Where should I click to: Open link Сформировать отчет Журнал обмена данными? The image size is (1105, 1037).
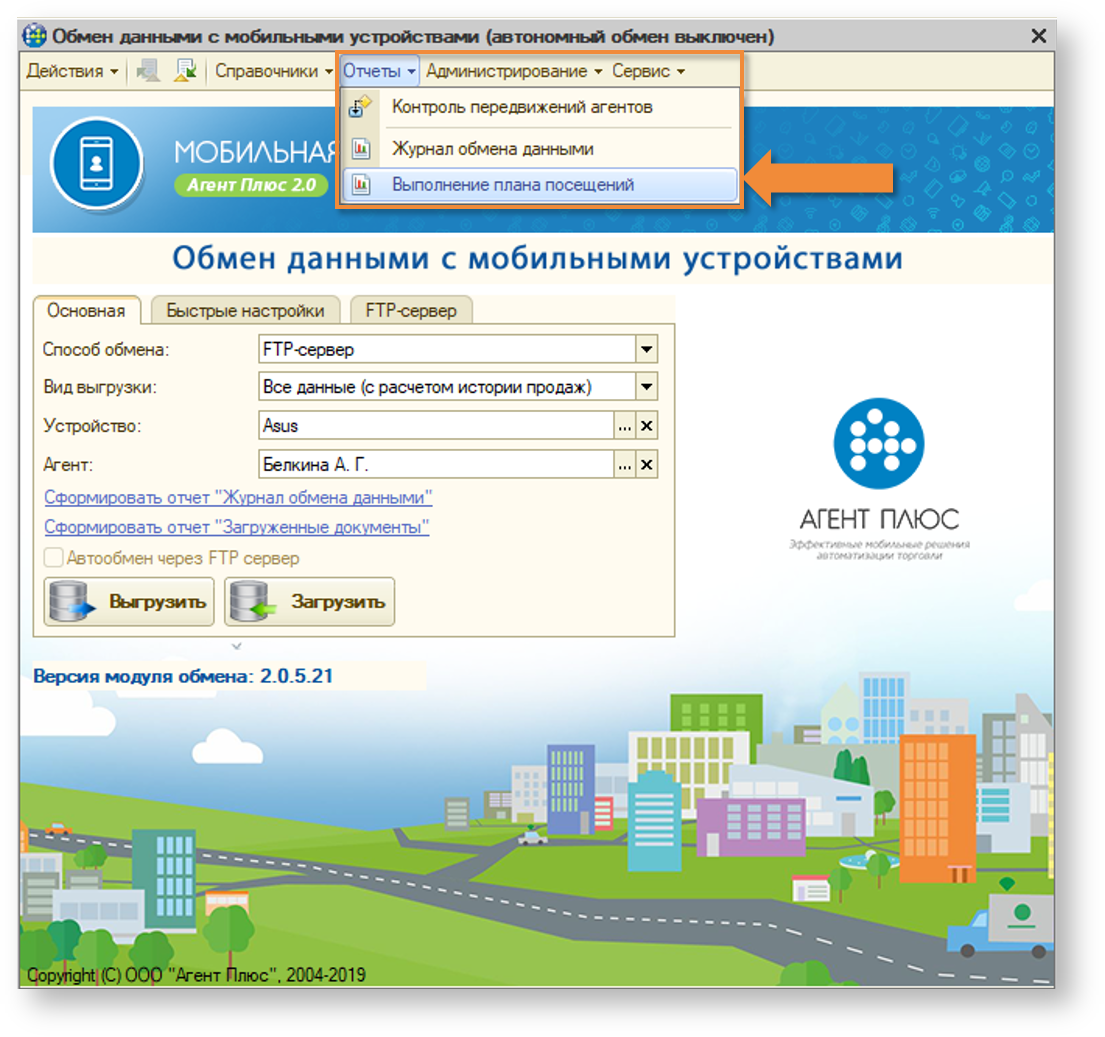[238, 497]
